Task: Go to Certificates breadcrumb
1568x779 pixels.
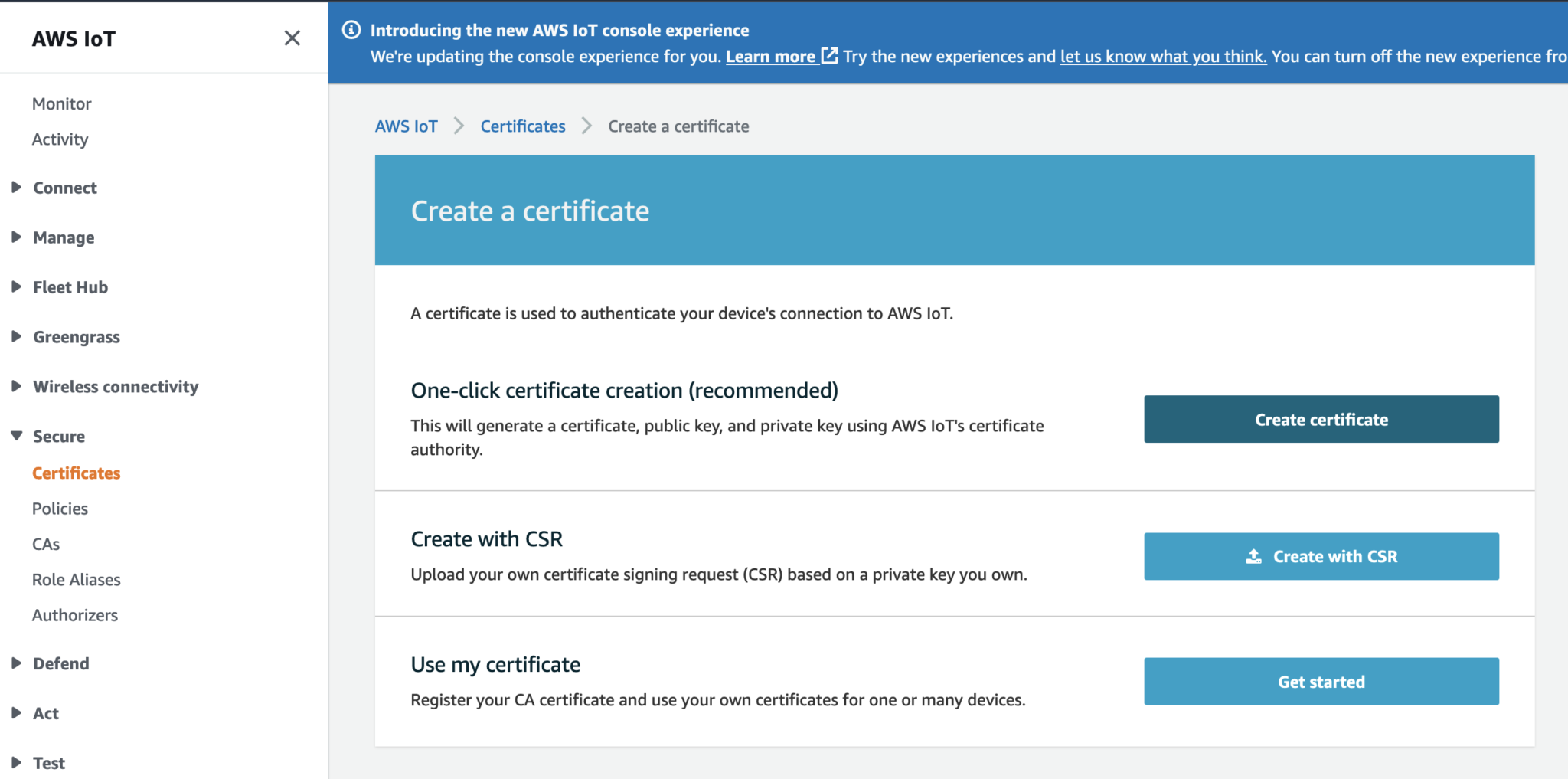Action: 523,126
